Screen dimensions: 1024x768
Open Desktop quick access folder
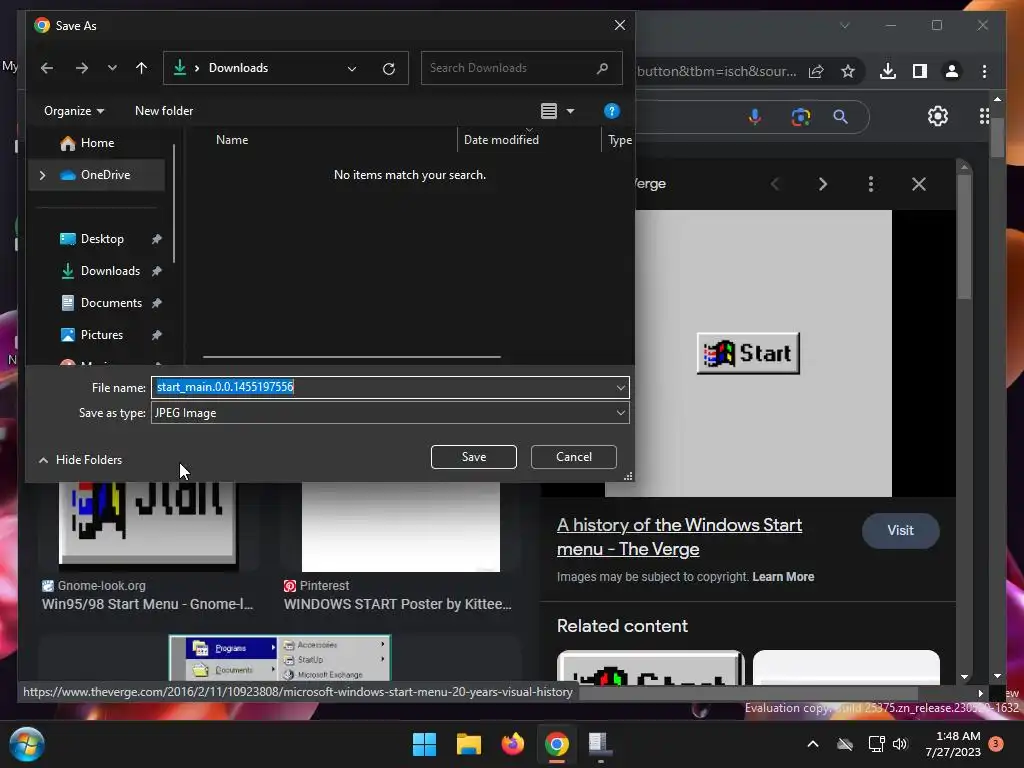pos(101,239)
